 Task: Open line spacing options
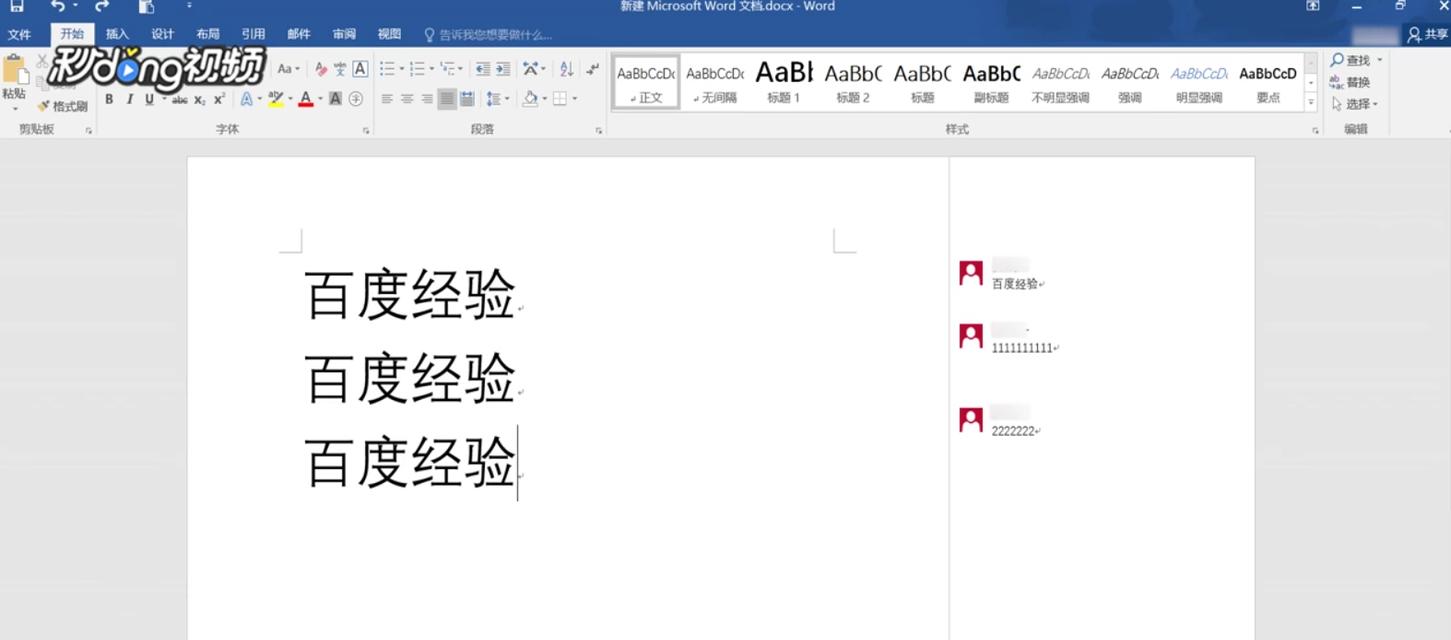point(497,99)
